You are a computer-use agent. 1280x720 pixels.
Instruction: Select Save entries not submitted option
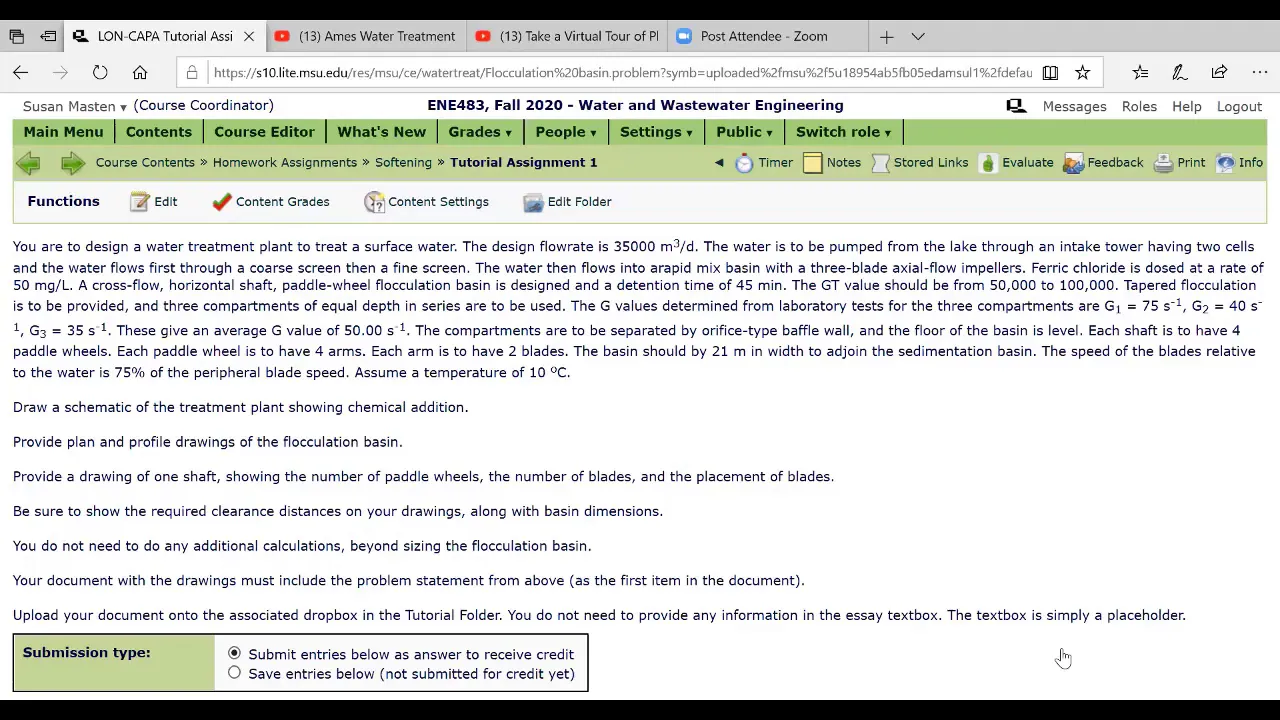pos(234,673)
